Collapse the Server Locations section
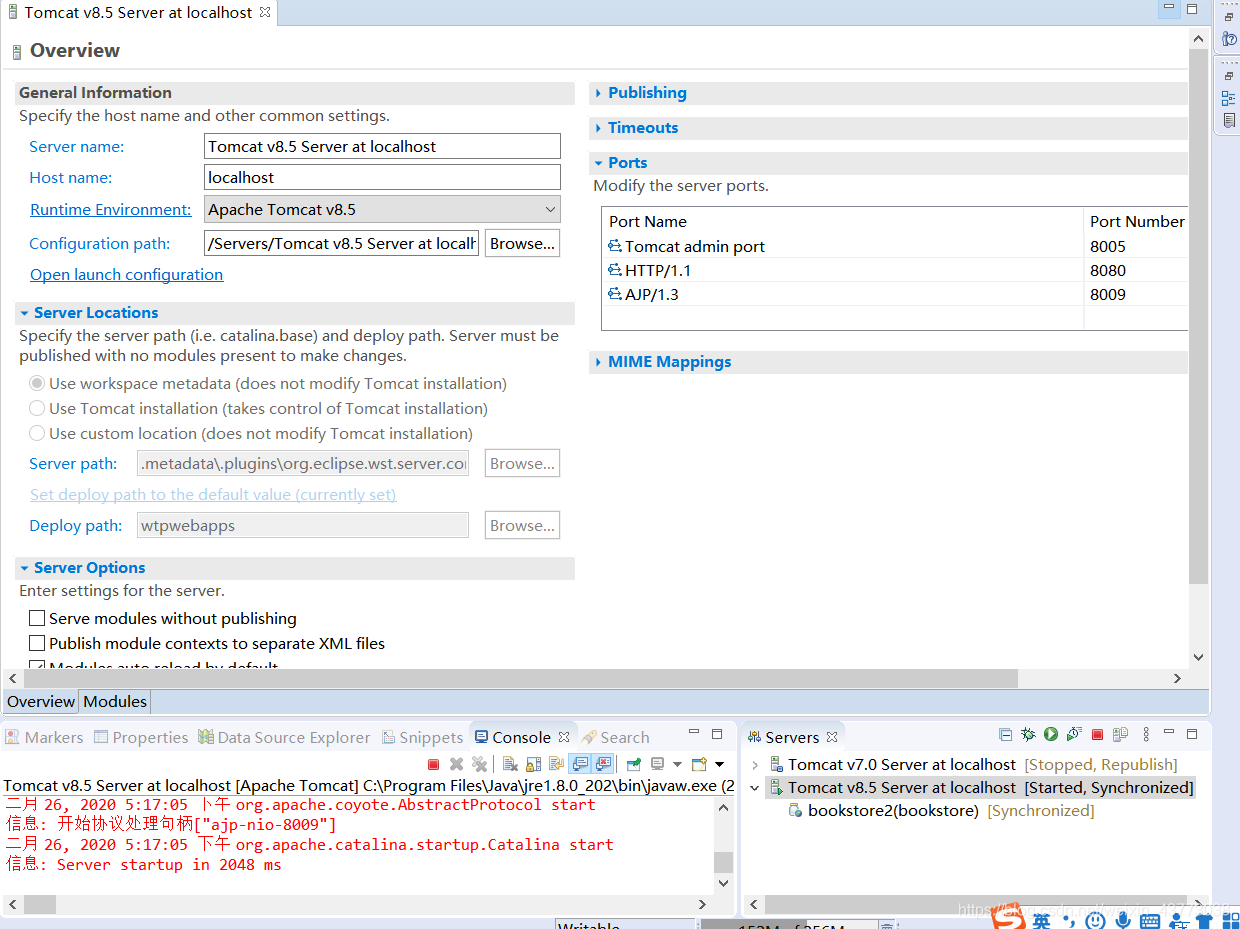 point(25,313)
